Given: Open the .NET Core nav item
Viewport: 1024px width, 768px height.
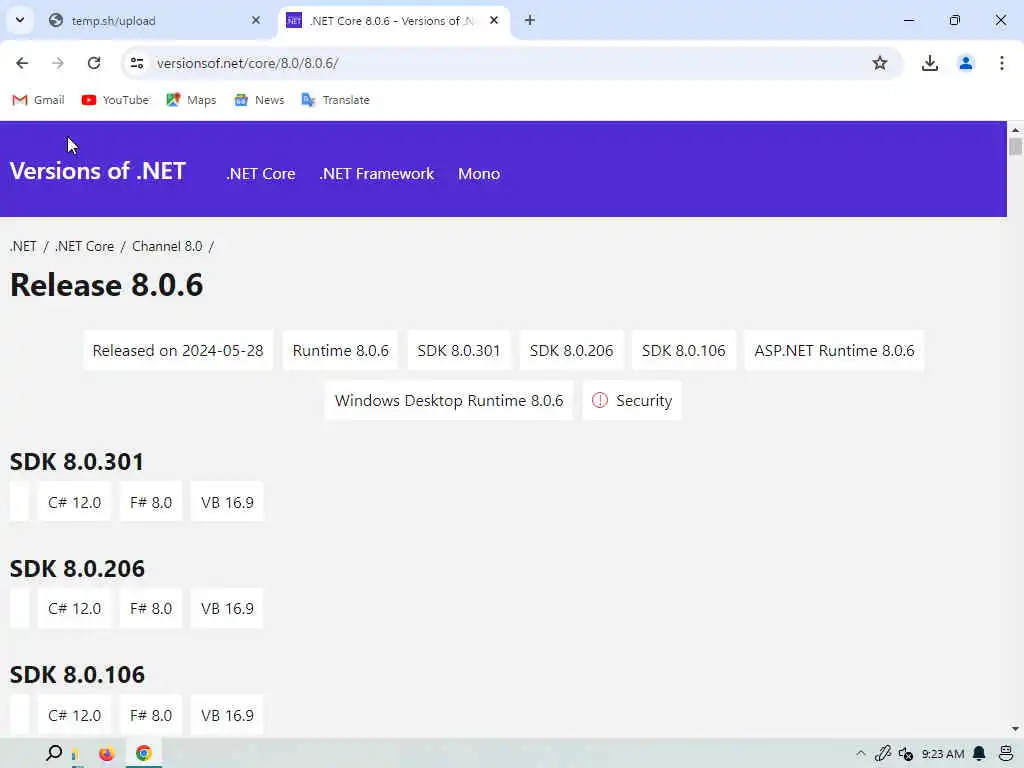Looking at the screenshot, I should click(261, 174).
